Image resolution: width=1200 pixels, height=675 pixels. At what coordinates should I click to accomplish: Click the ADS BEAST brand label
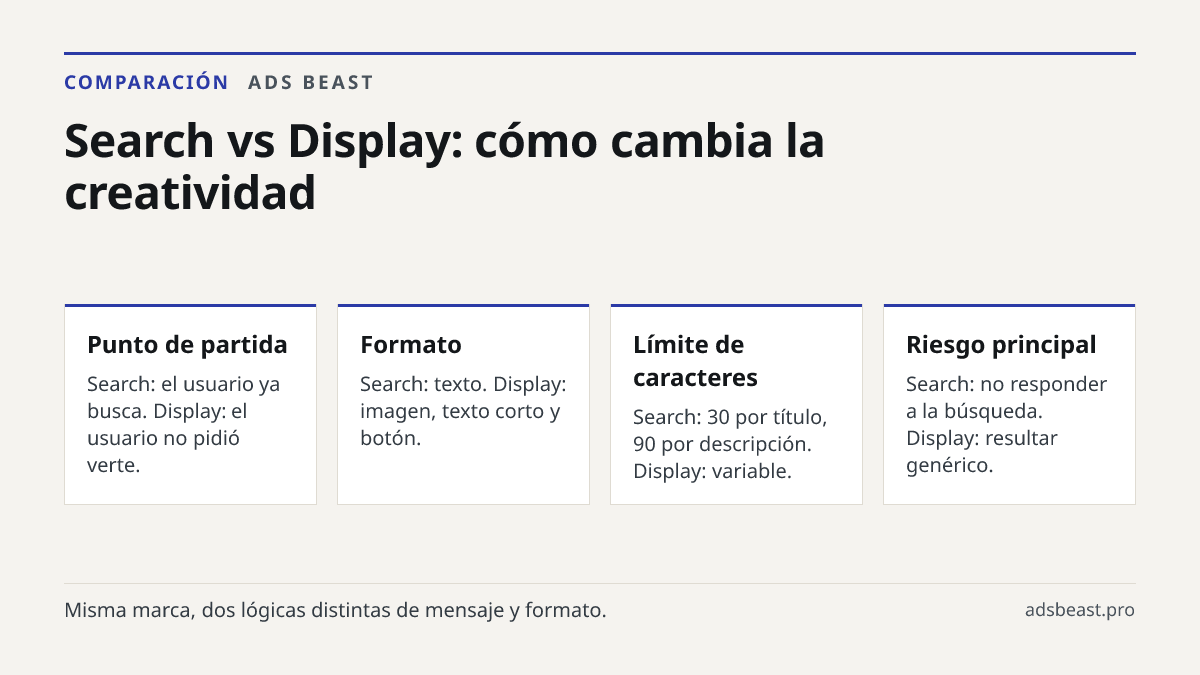tap(311, 82)
